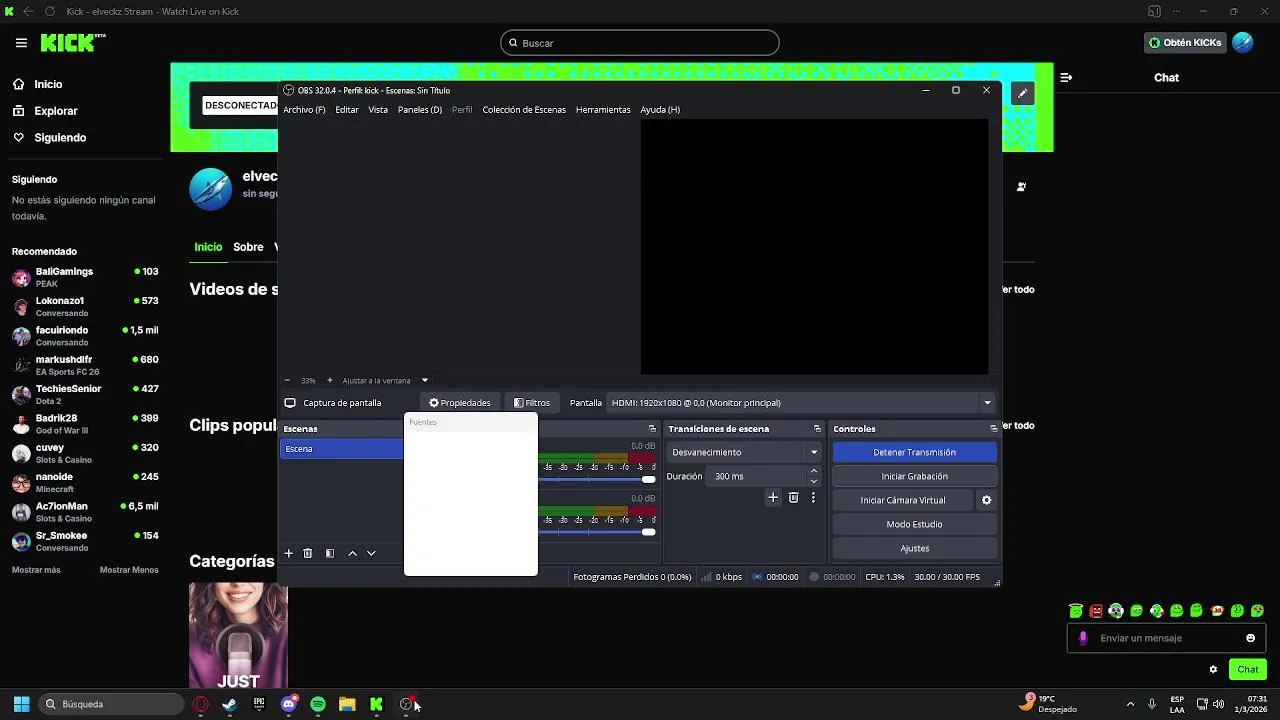Click the Obtén KICKs button
This screenshot has height=720, width=1280.
[x=1185, y=43]
